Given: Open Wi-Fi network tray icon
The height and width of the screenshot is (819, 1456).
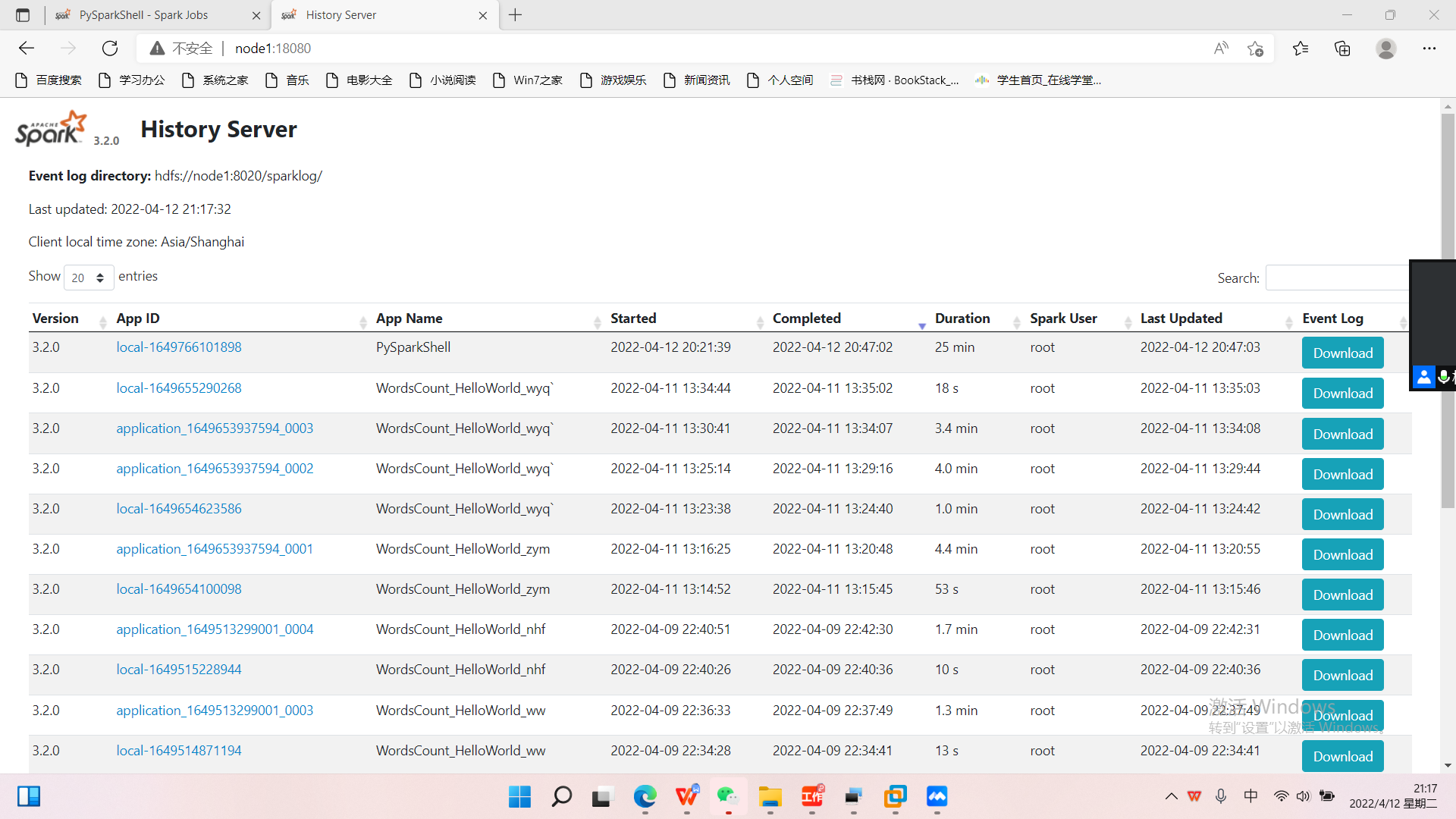Looking at the screenshot, I should [x=1281, y=796].
